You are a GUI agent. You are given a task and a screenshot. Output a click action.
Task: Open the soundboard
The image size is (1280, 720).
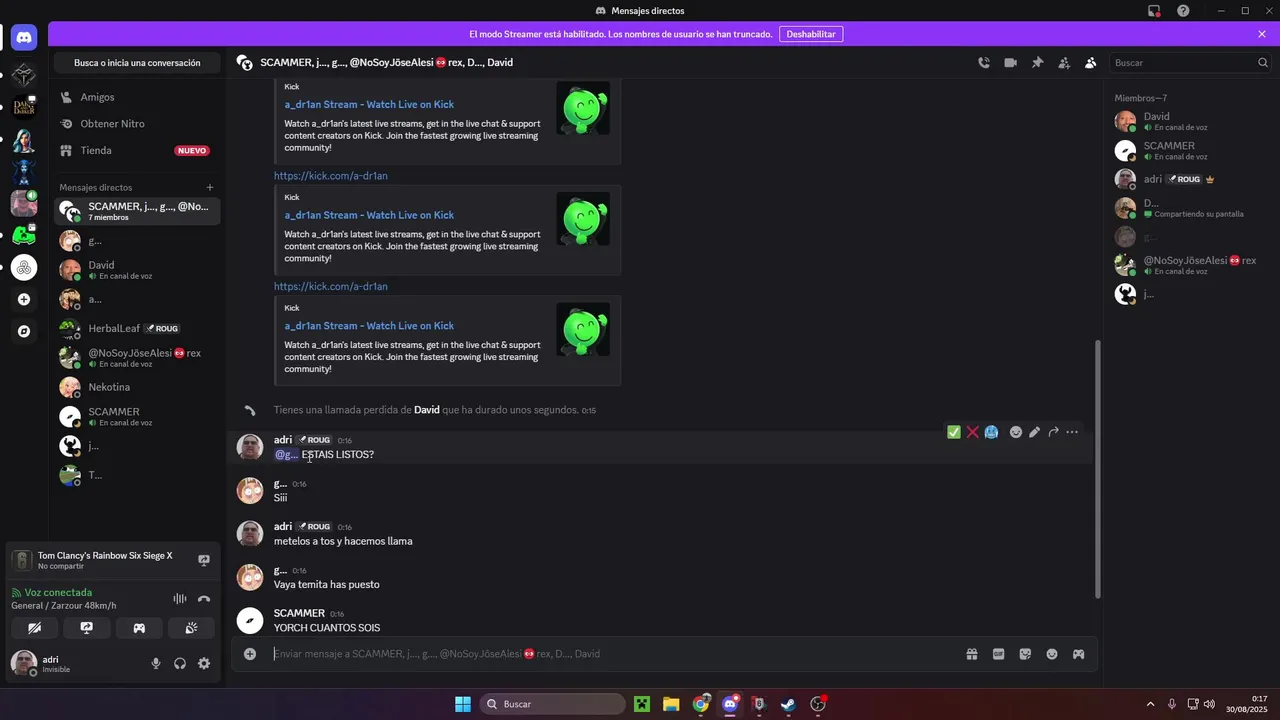[x=191, y=628]
